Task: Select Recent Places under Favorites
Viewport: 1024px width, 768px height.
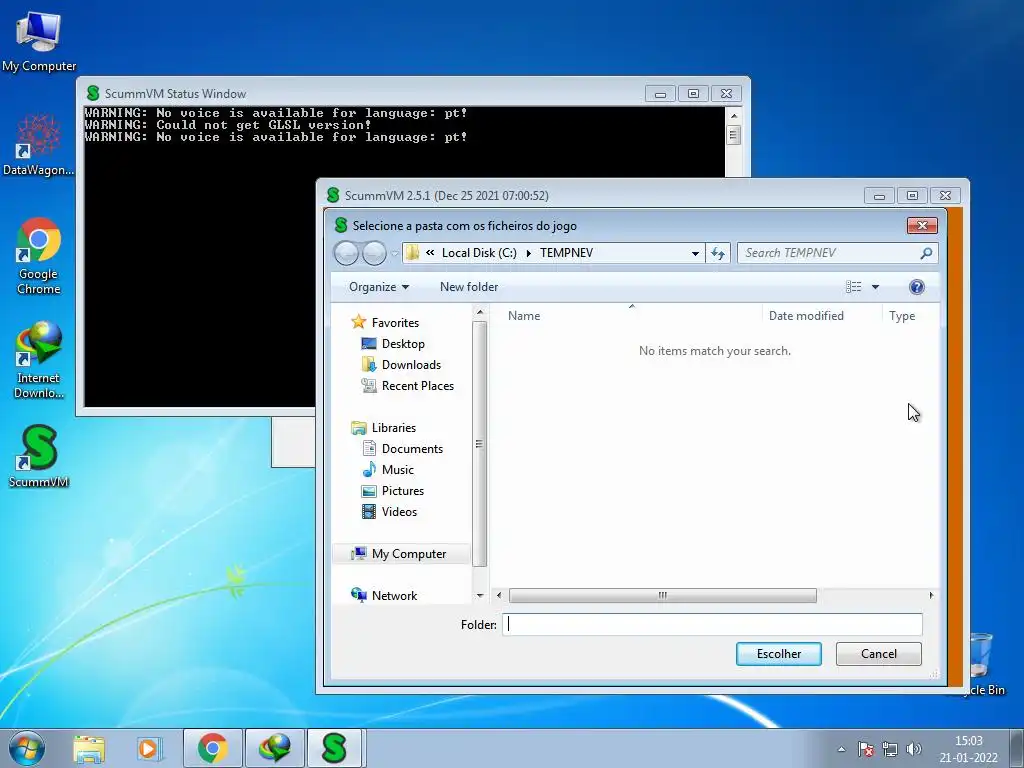Action: tap(417, 385)
